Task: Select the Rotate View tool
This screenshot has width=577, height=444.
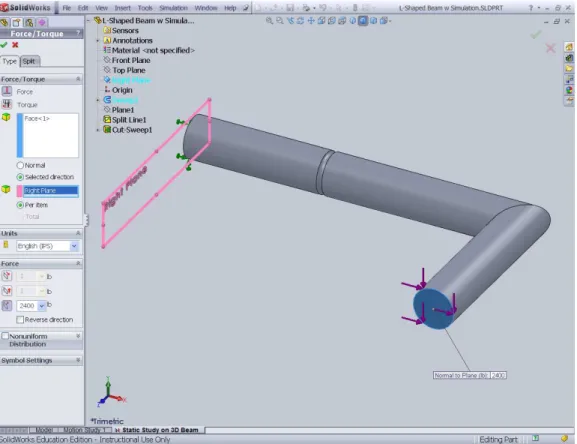Action: [301, 21]
